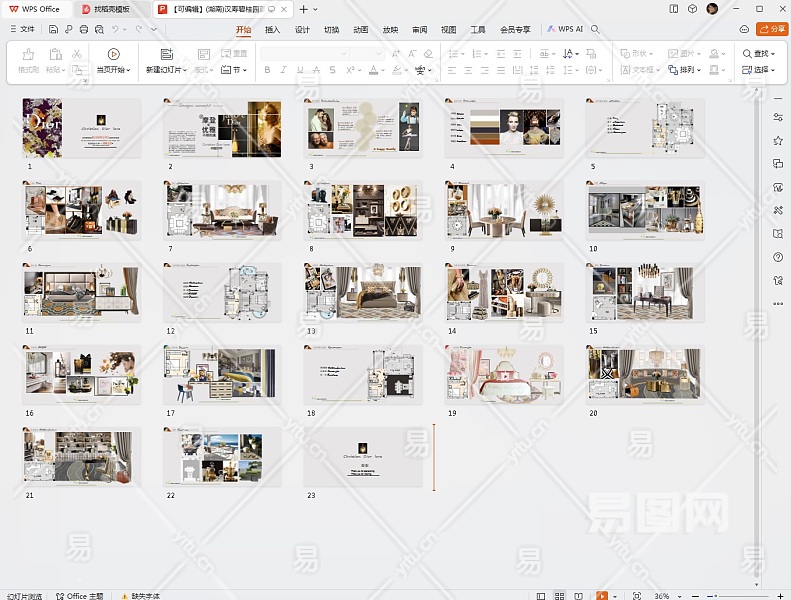Viewport: 791px width, 600px height.
Task: Switch to the 动画 ribbon tab
Action: [360, 30]
